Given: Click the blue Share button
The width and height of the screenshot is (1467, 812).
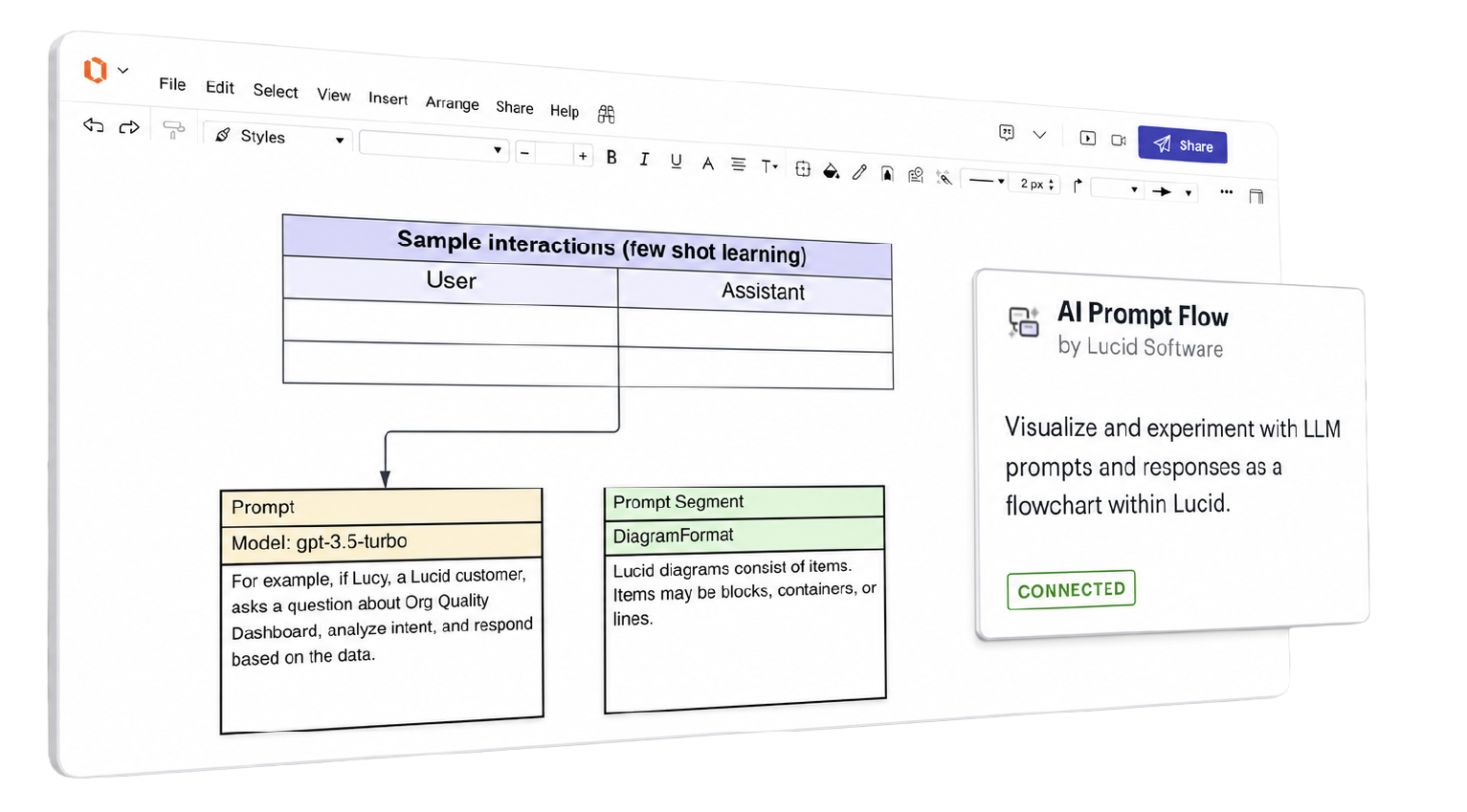Looking at the screenshot, I should [x=1183, y=144].
